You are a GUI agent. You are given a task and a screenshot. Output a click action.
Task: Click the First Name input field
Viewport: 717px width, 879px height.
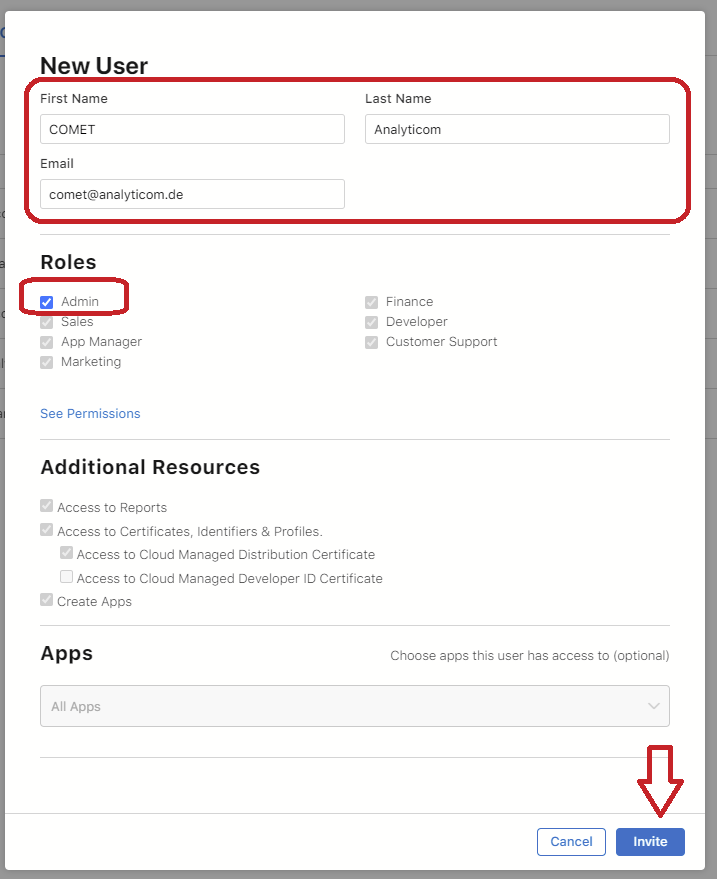192,129
